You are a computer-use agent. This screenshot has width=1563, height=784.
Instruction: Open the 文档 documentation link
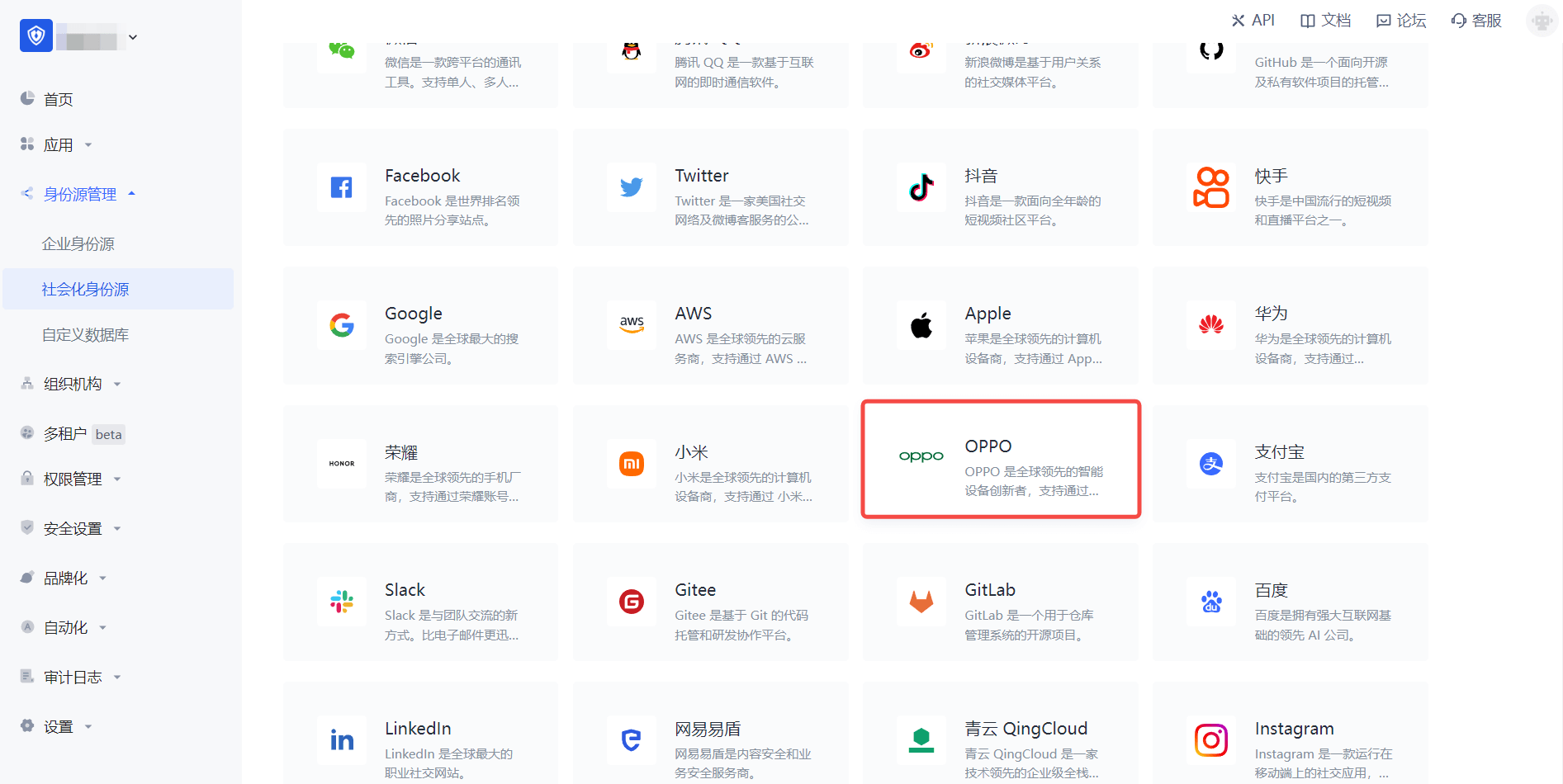pos(1326,21)
